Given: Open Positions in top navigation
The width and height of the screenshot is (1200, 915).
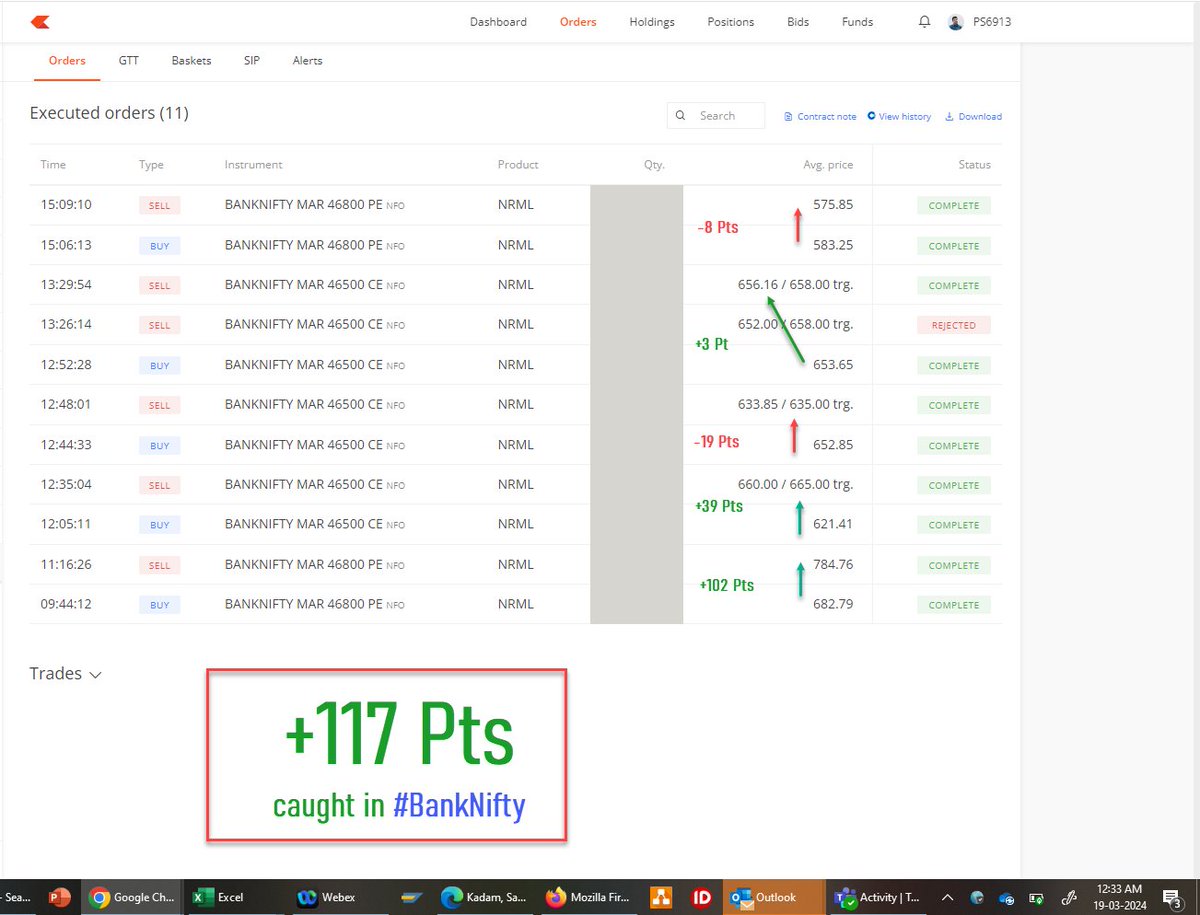Looking at the screenshot, I should tap(731, 22).
